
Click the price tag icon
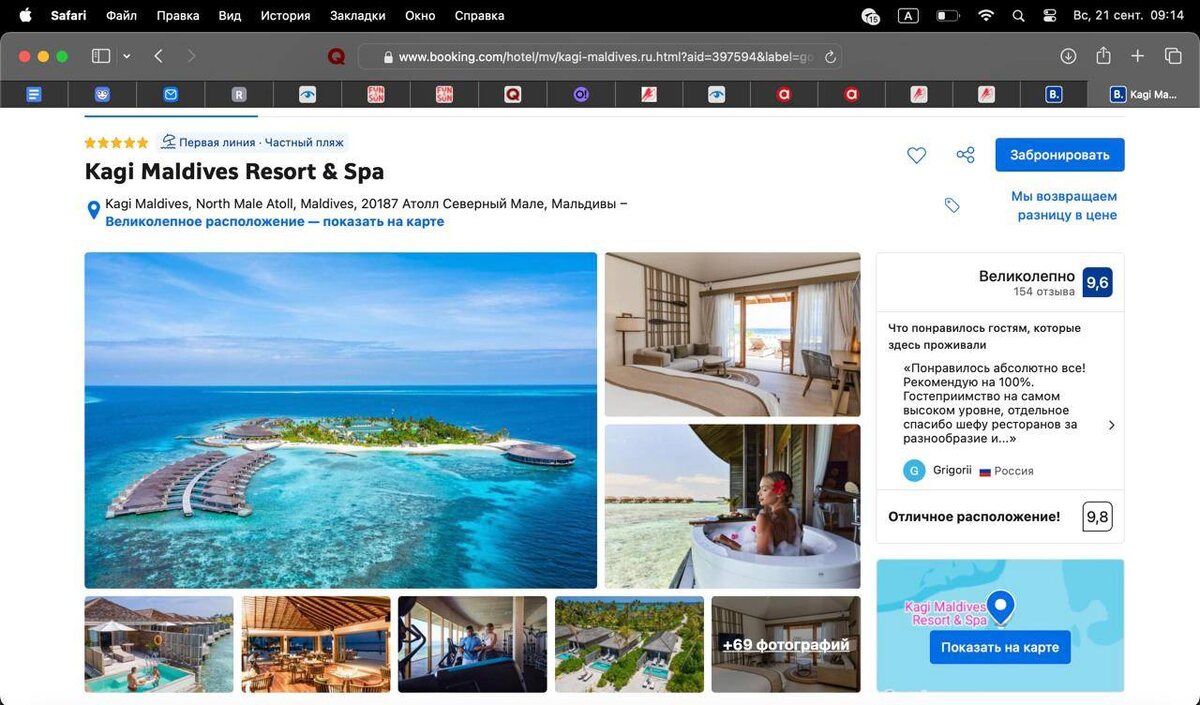point(952,205)
